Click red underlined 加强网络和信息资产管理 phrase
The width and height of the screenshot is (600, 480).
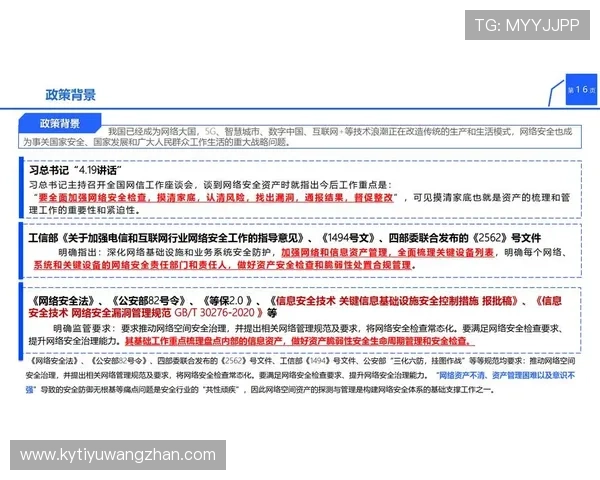click(334, 253)
